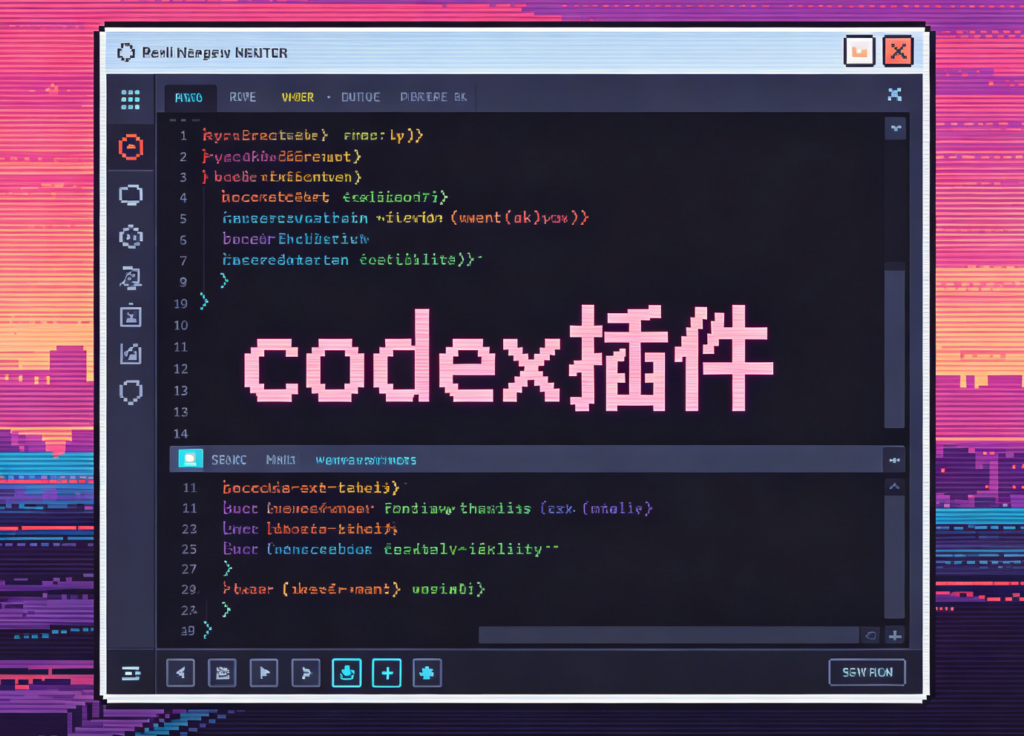Click line number 14 in upper editor

pos(181,434)
